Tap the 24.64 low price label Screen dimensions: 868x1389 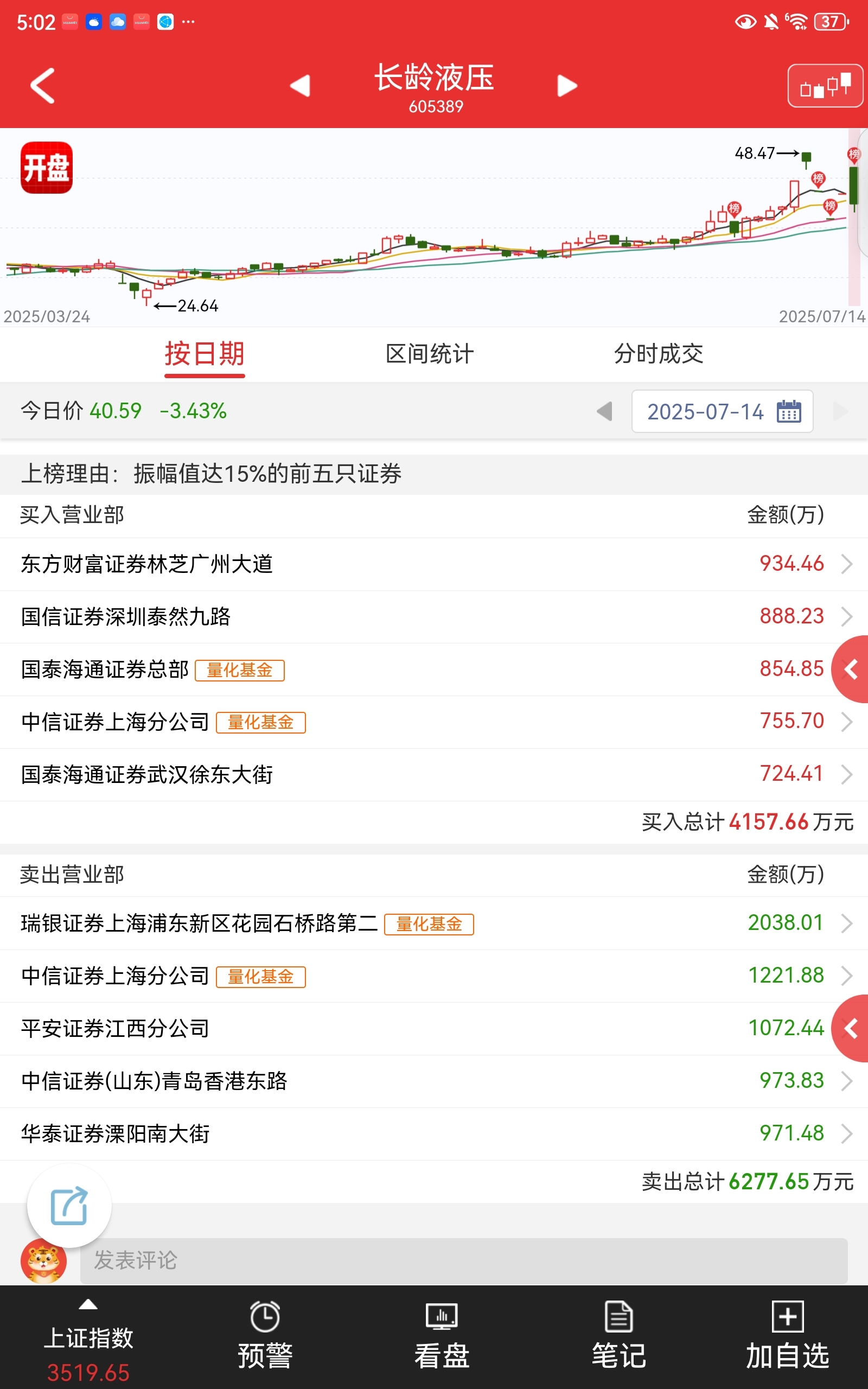(x=198, y=306)
